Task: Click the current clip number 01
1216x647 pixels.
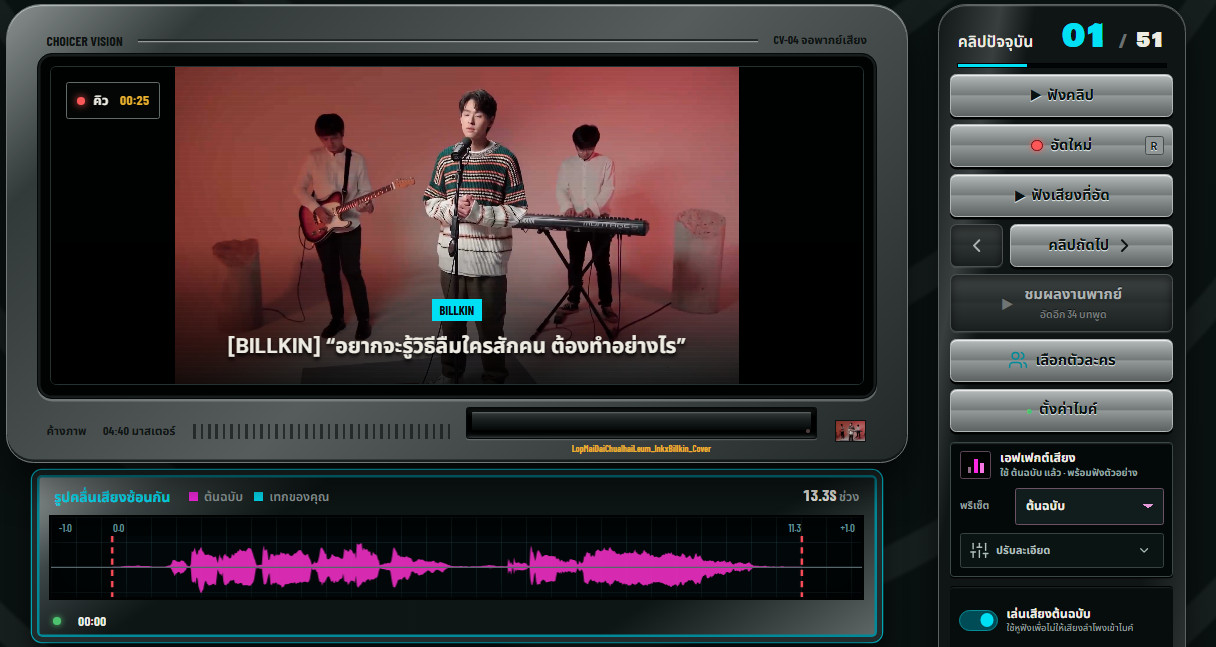Action: (1083, 37)
